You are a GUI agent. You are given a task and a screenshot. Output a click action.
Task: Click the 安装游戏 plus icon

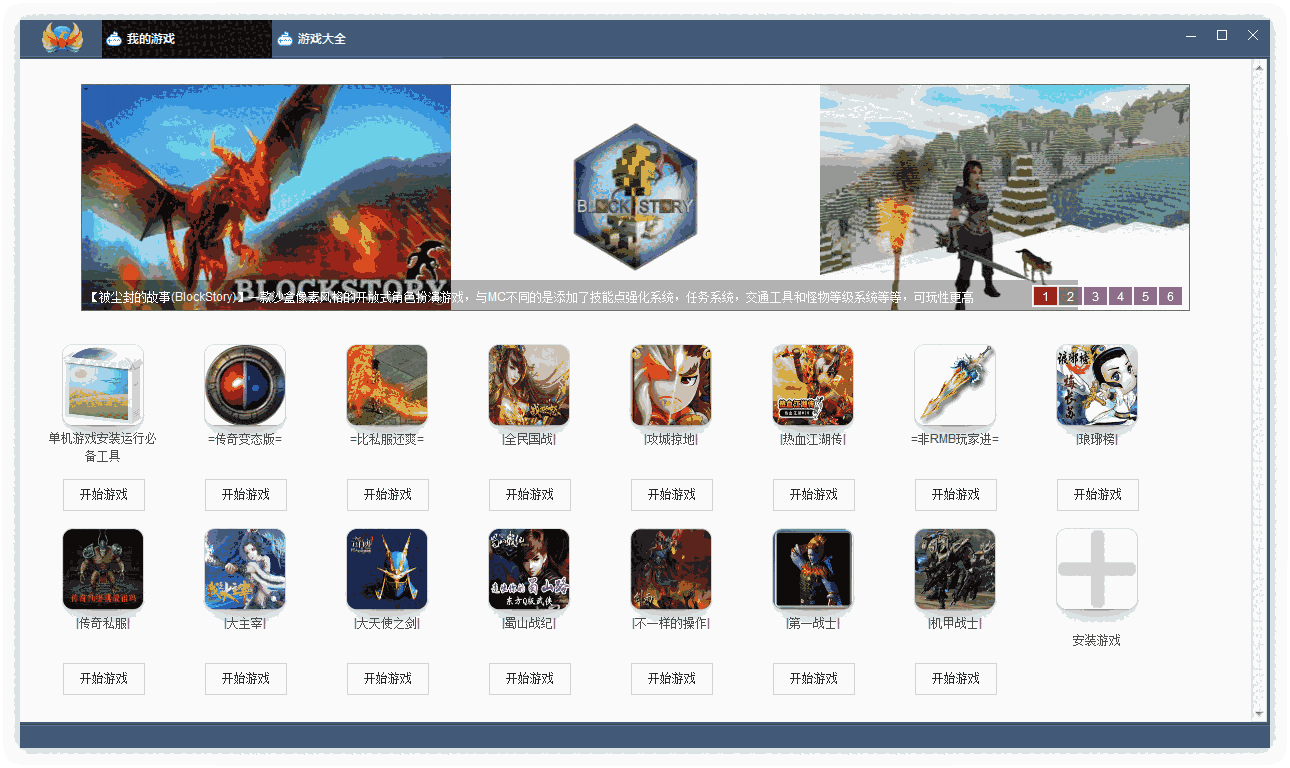tap(1097, 570)
